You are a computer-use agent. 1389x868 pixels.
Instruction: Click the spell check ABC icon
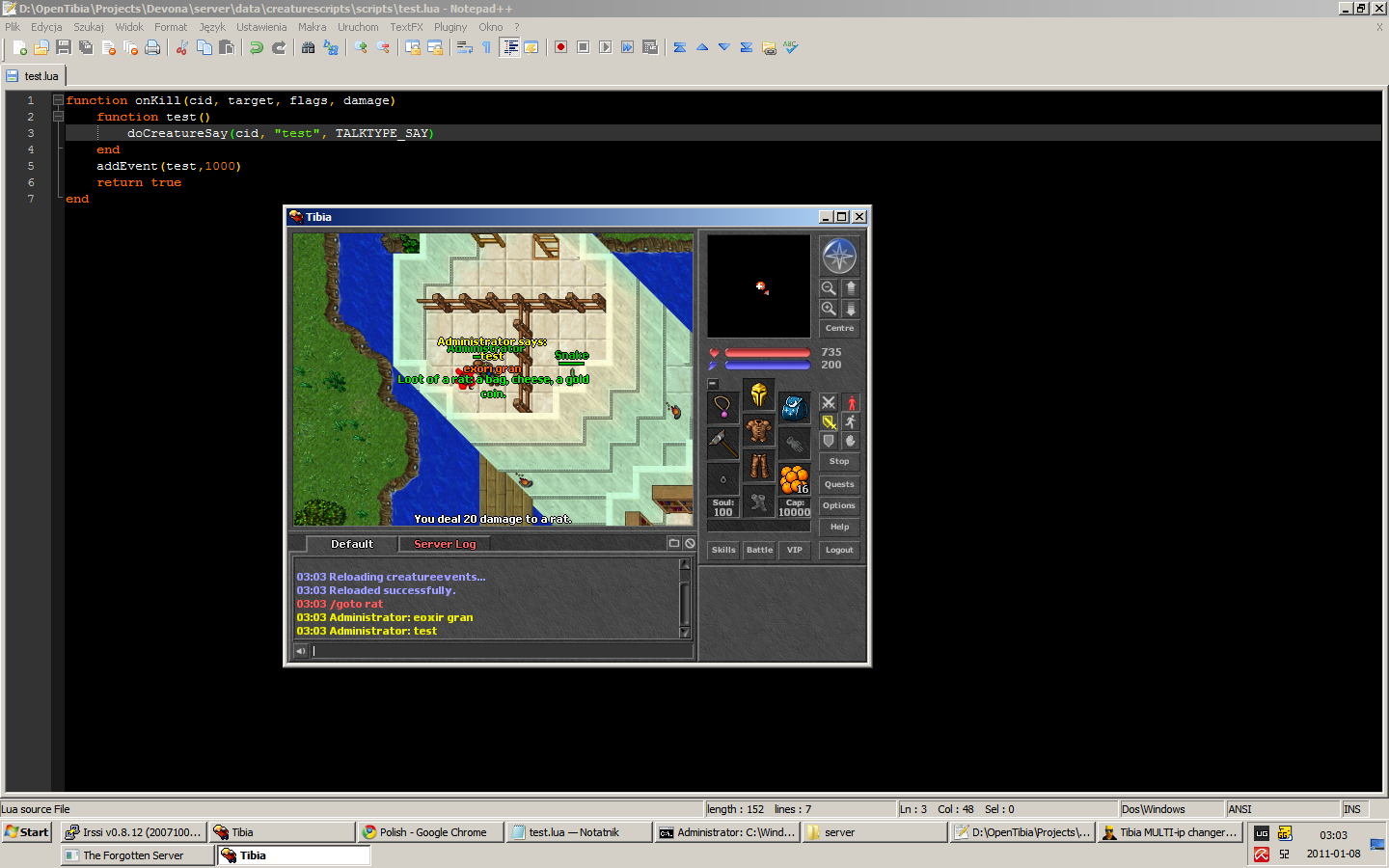791,47
